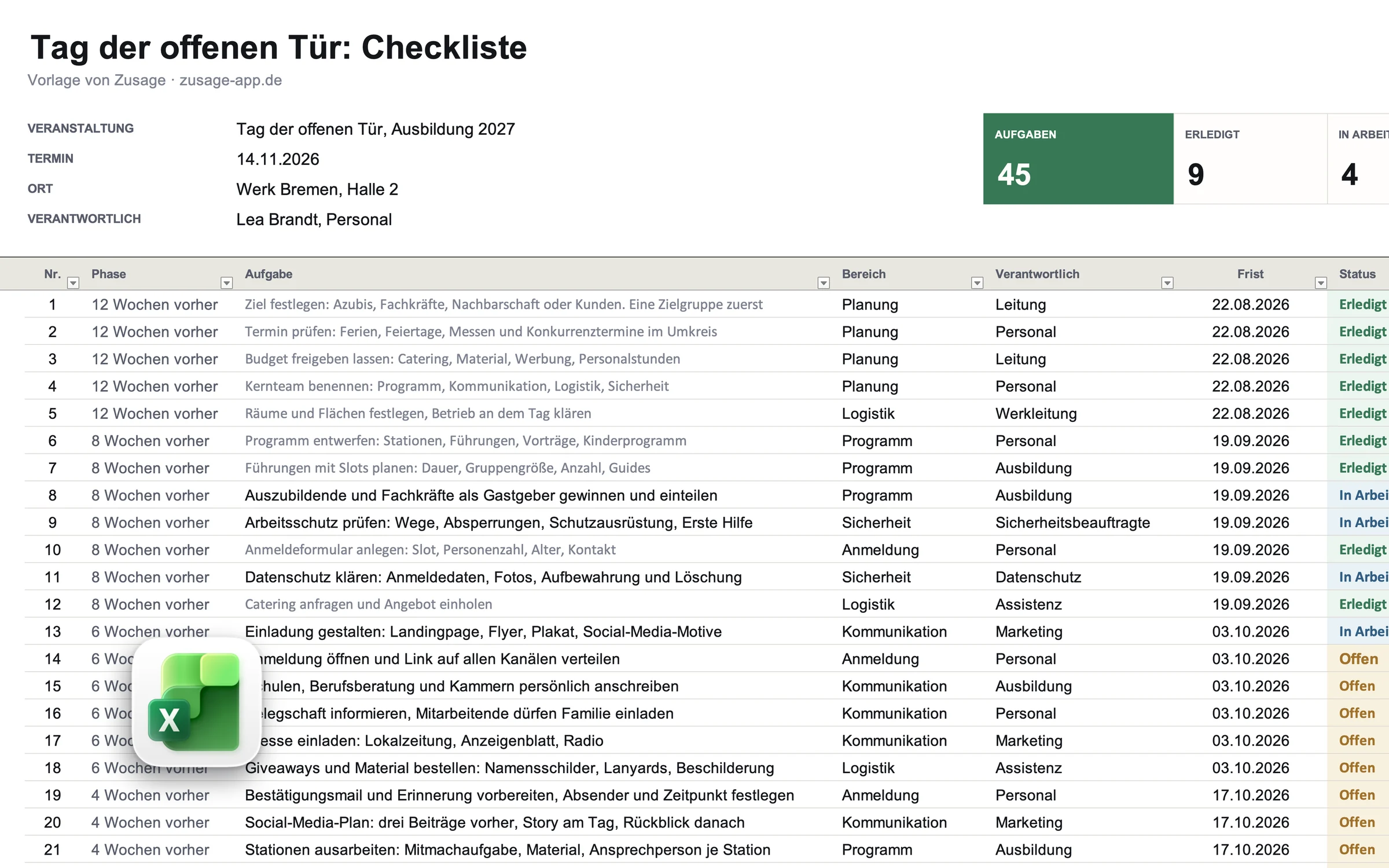Click the Excel app icon overlay
The width and height of the screenshot is (1389, 868).
tap(197, 702)
